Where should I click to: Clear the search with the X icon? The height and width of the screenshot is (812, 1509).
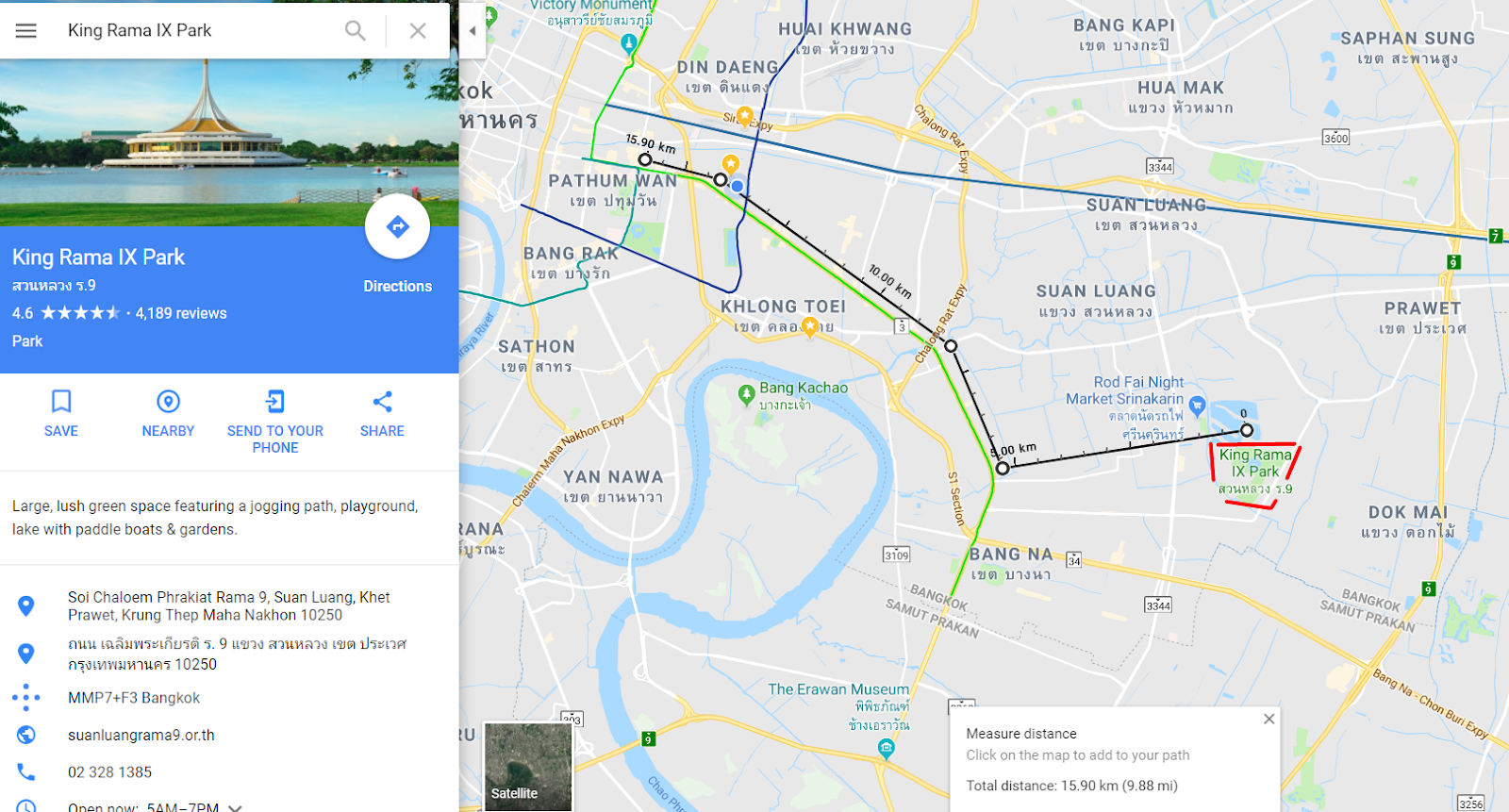tap(418, 30)
